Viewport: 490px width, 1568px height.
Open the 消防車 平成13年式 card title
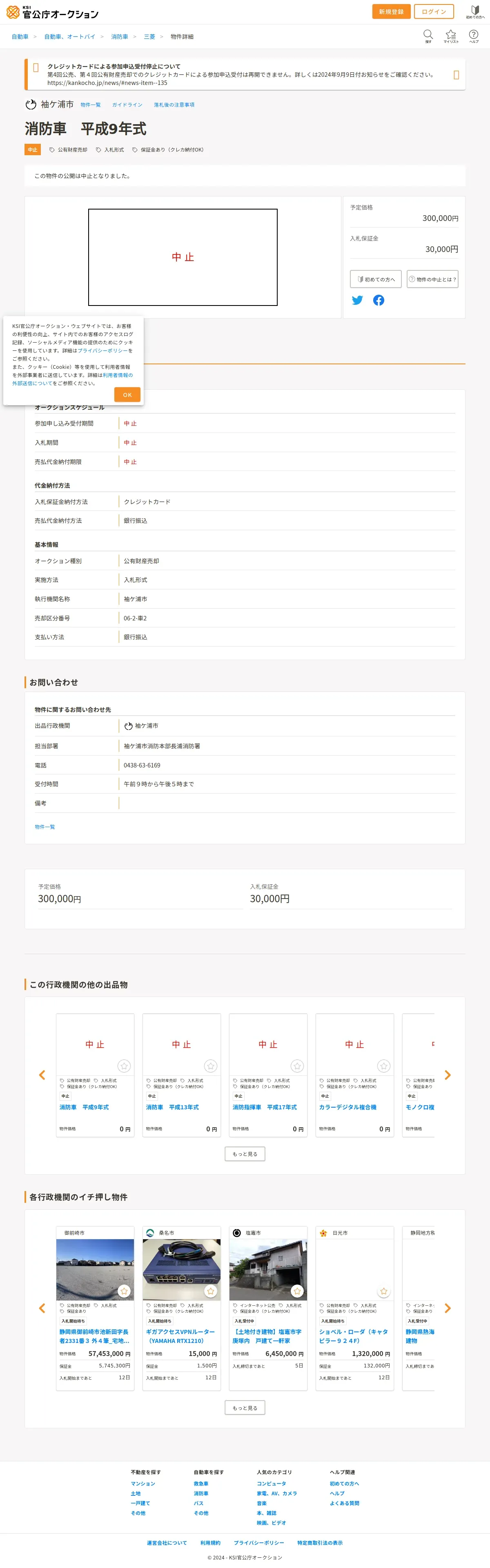click(172, 1107)
